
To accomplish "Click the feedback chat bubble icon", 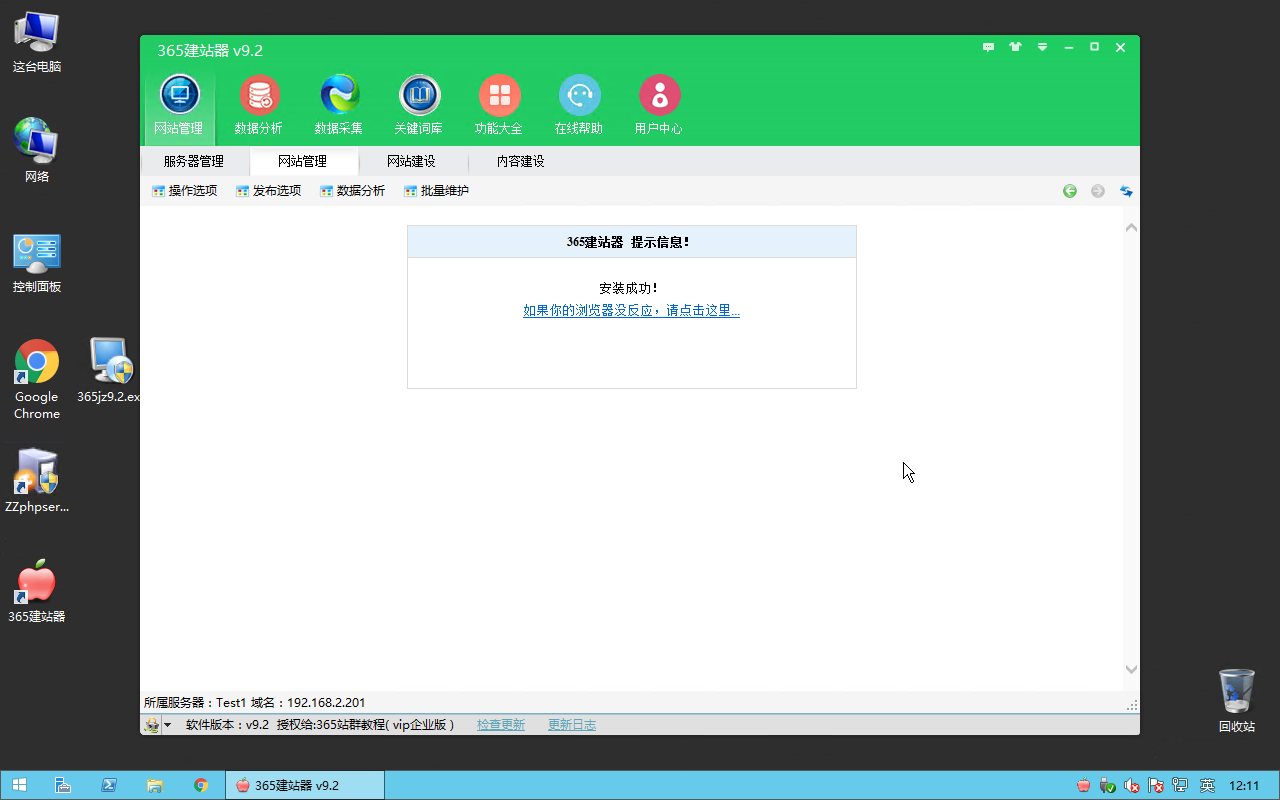I will (989, 47).
